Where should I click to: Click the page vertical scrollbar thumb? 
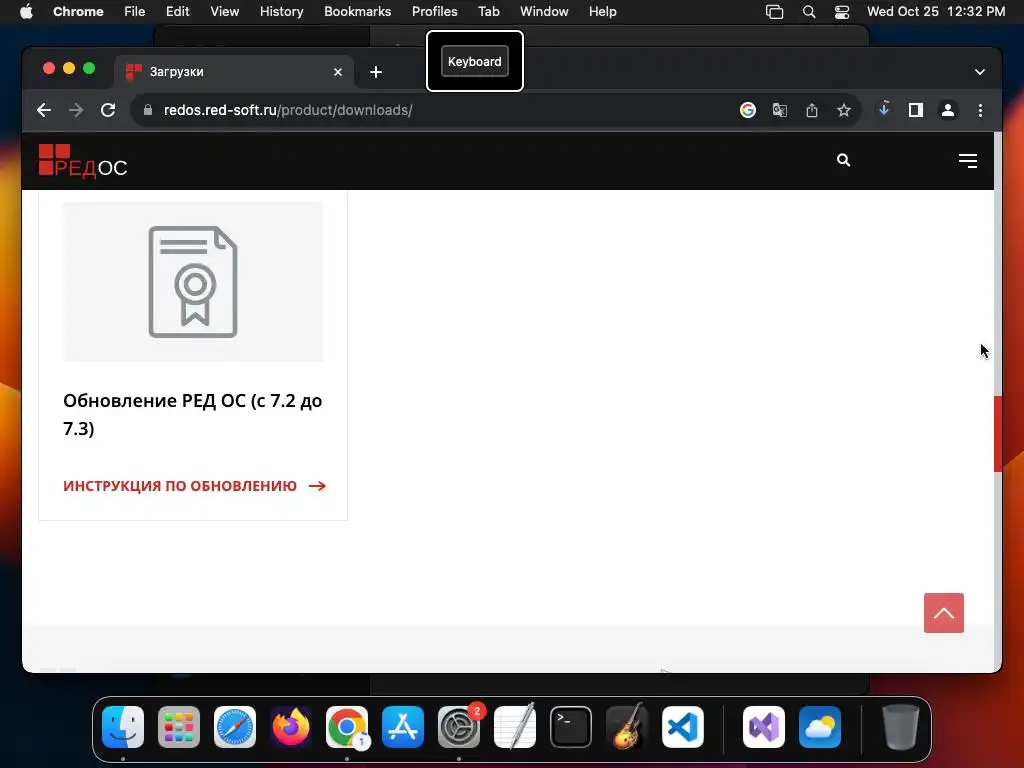pyautogui.click(x=998, y=434)
